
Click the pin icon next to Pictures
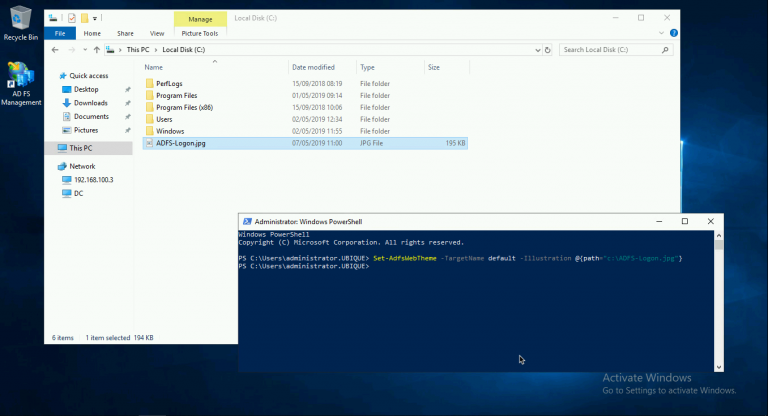127,130
